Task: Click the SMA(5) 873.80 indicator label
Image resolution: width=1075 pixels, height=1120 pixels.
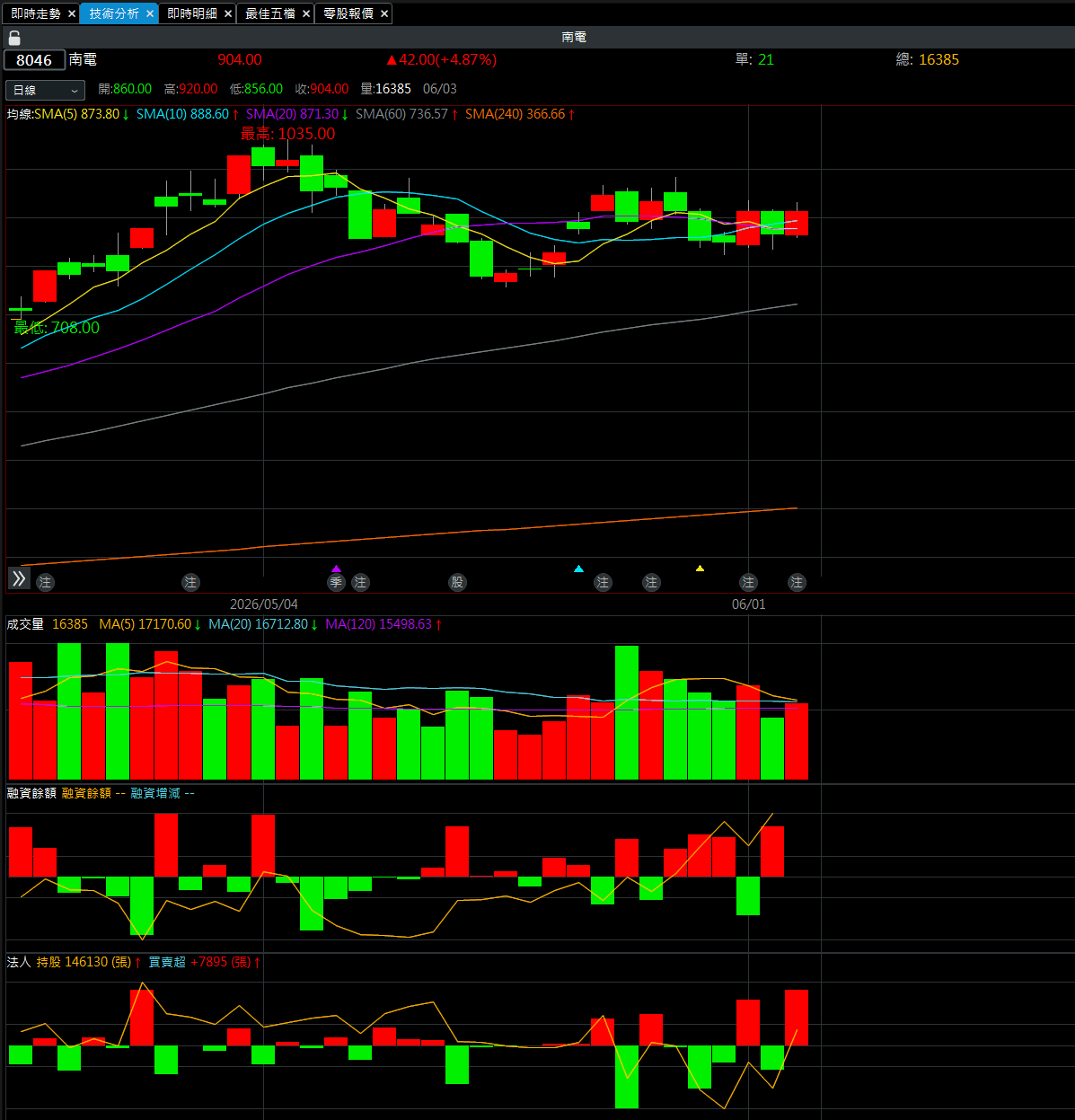Action: point(82,114)
